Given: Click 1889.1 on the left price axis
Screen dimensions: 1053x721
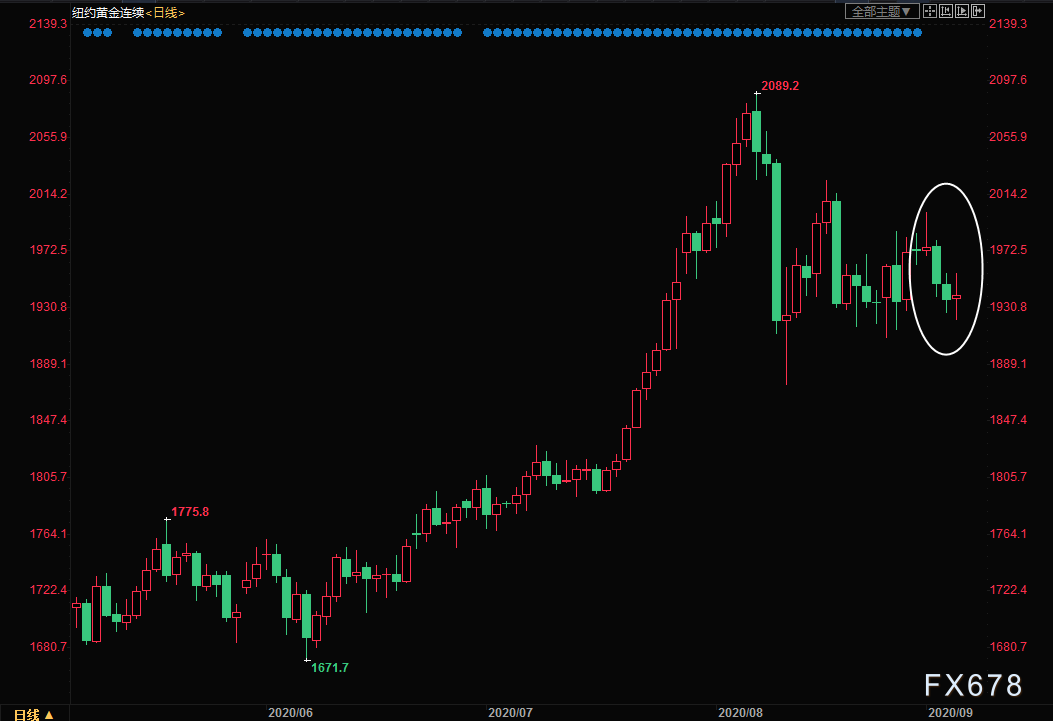Looking at the screenshot, I should (48, 364).
